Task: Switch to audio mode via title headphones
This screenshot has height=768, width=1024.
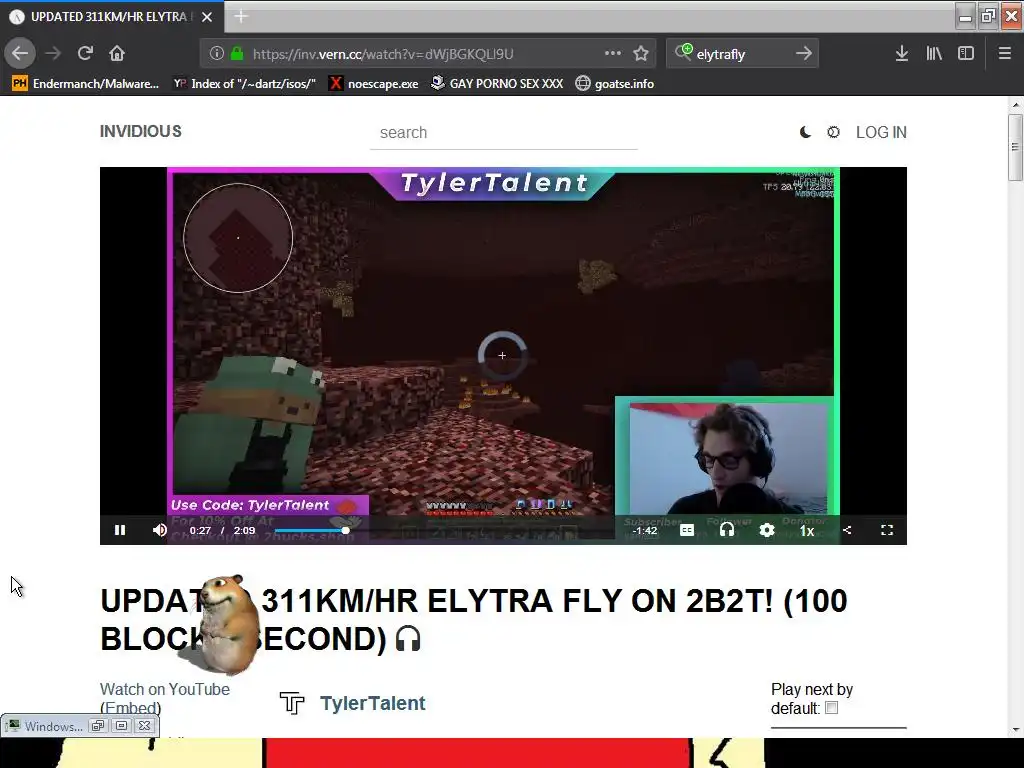Action: 408,638
